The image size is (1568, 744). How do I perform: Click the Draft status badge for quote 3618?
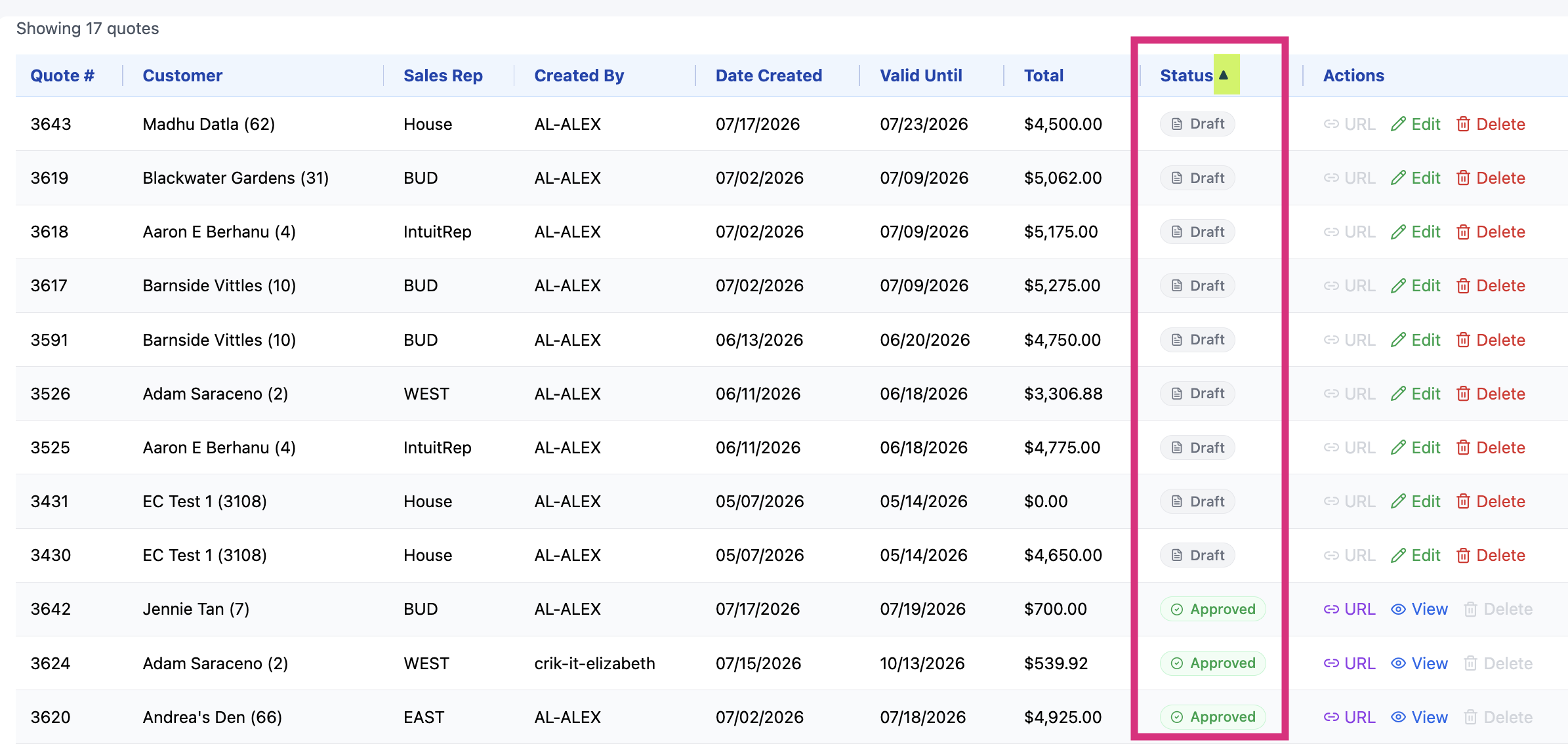(1197, 232)
